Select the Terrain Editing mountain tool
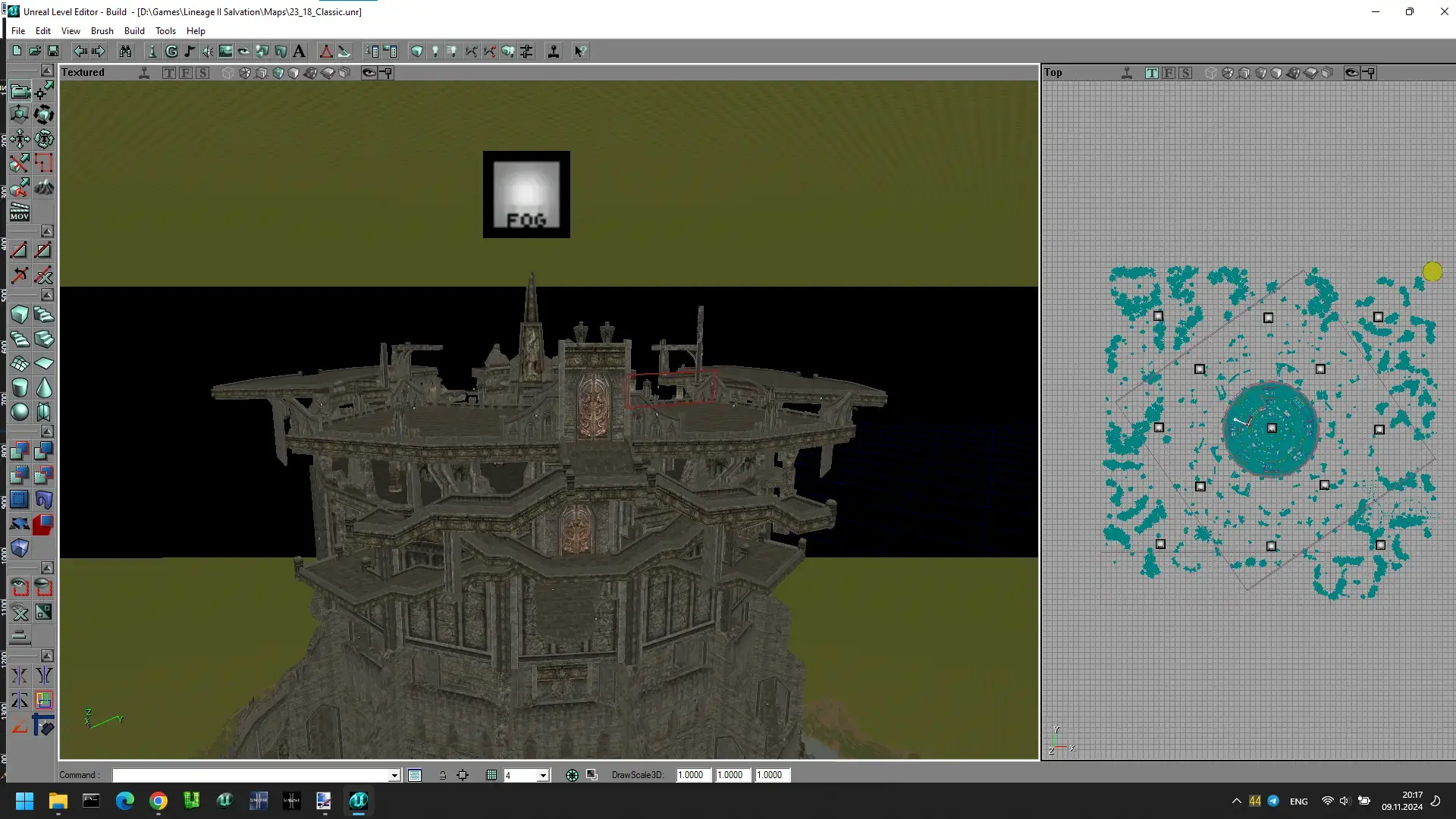This screenshot has width=1456, height=819. 44,187
